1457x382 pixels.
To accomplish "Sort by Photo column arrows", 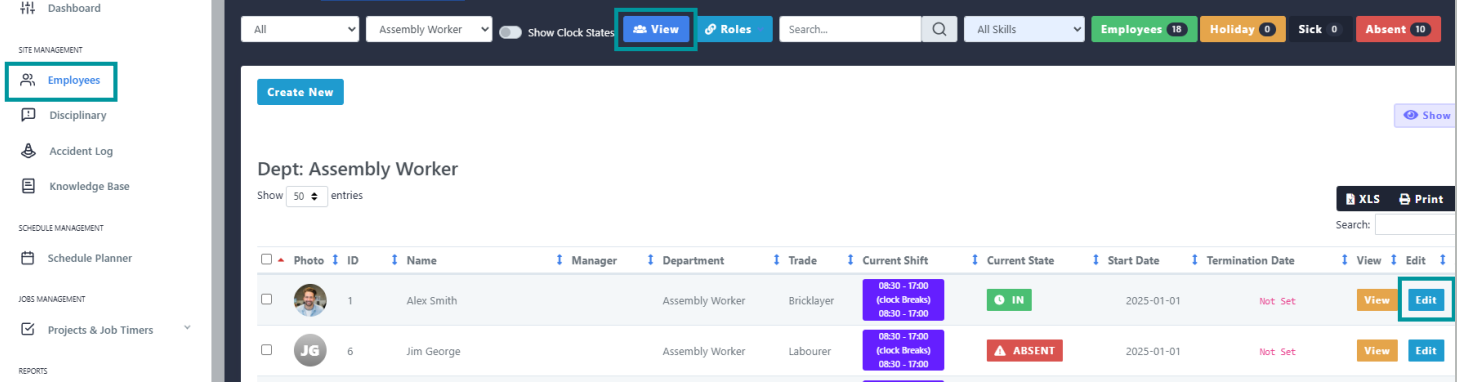I will point(335,260).
